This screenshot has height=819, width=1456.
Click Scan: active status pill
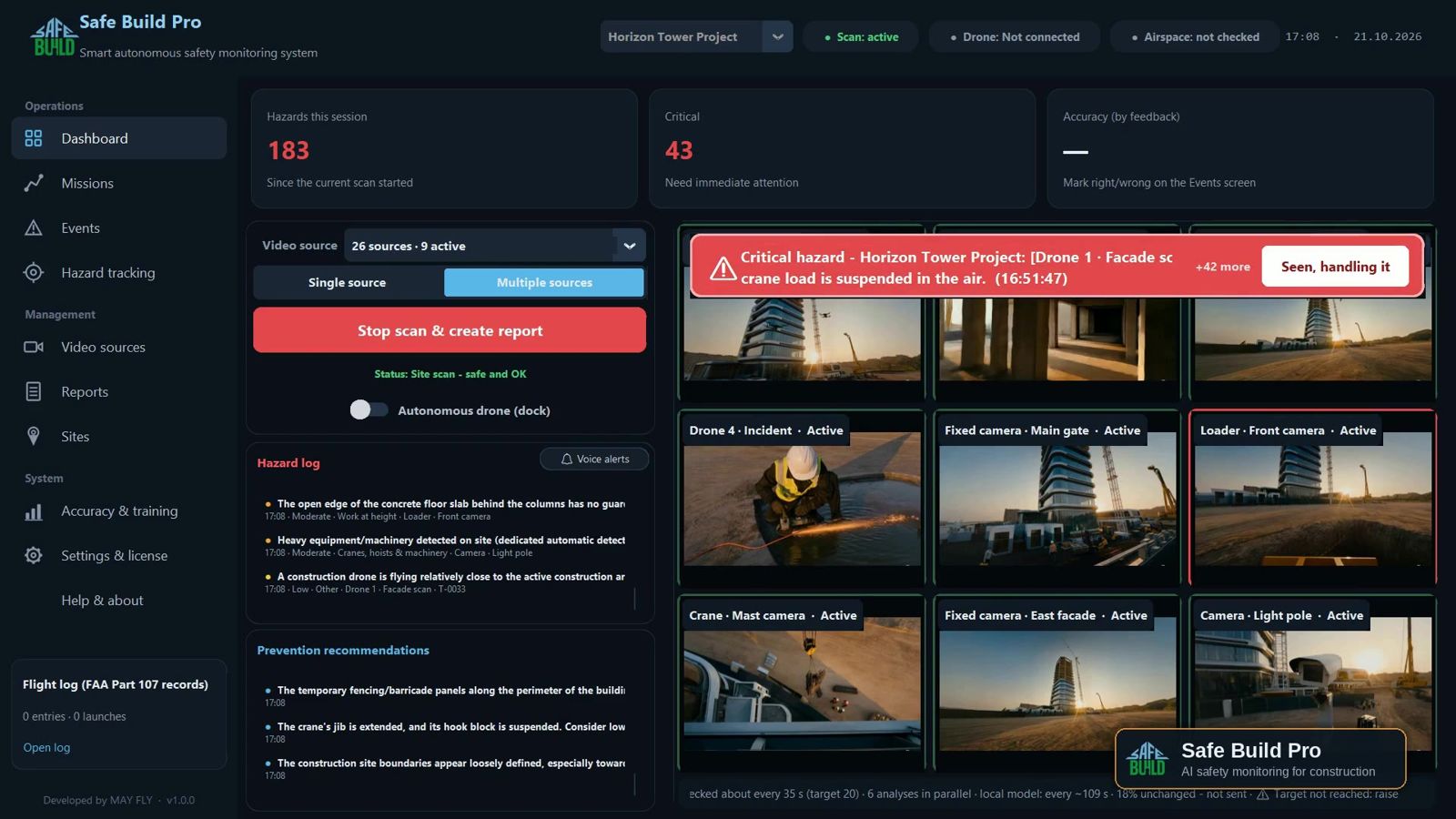click(x=861, y=36)
